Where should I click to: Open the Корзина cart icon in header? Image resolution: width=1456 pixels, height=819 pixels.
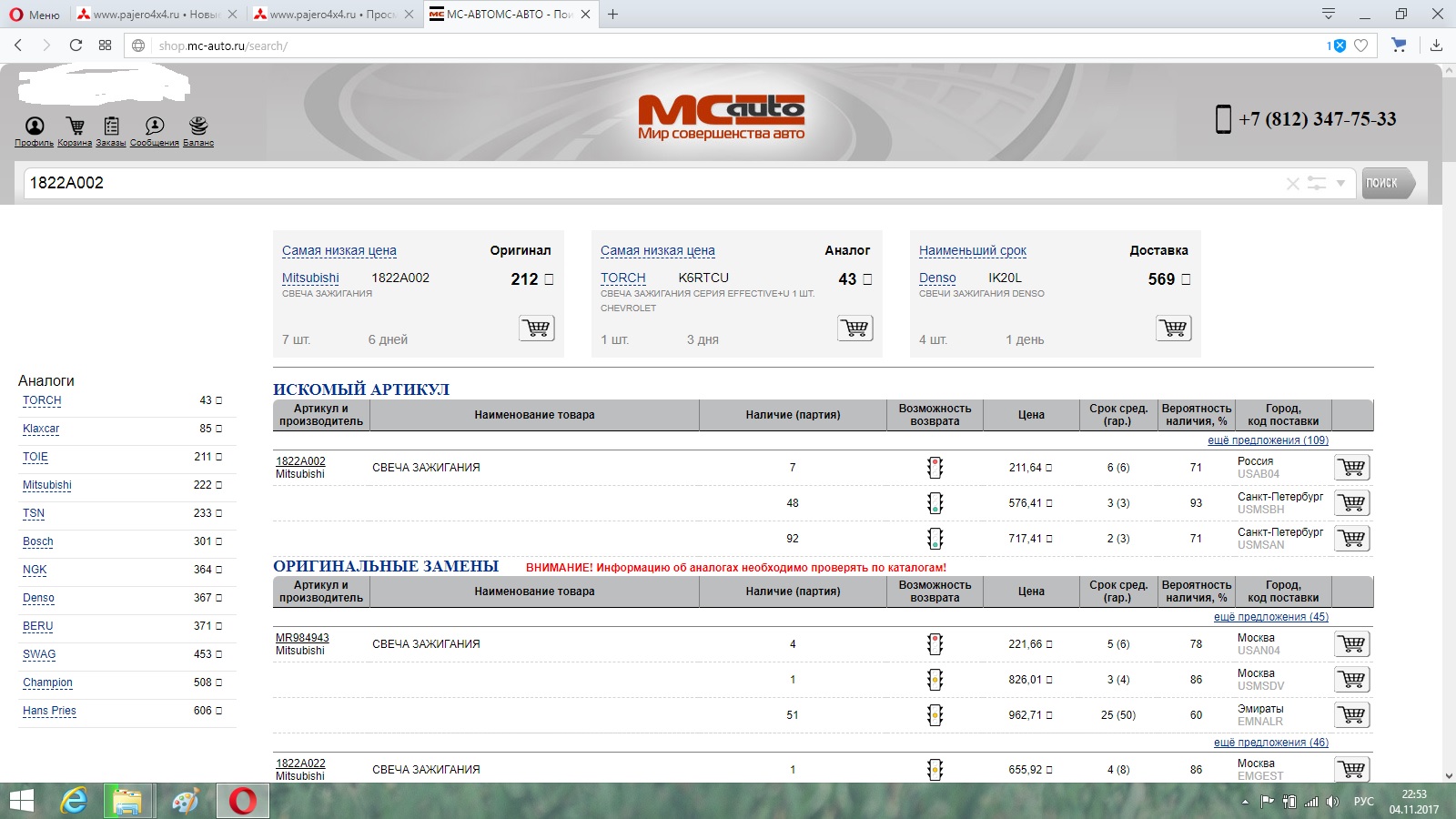coord(76,126)
